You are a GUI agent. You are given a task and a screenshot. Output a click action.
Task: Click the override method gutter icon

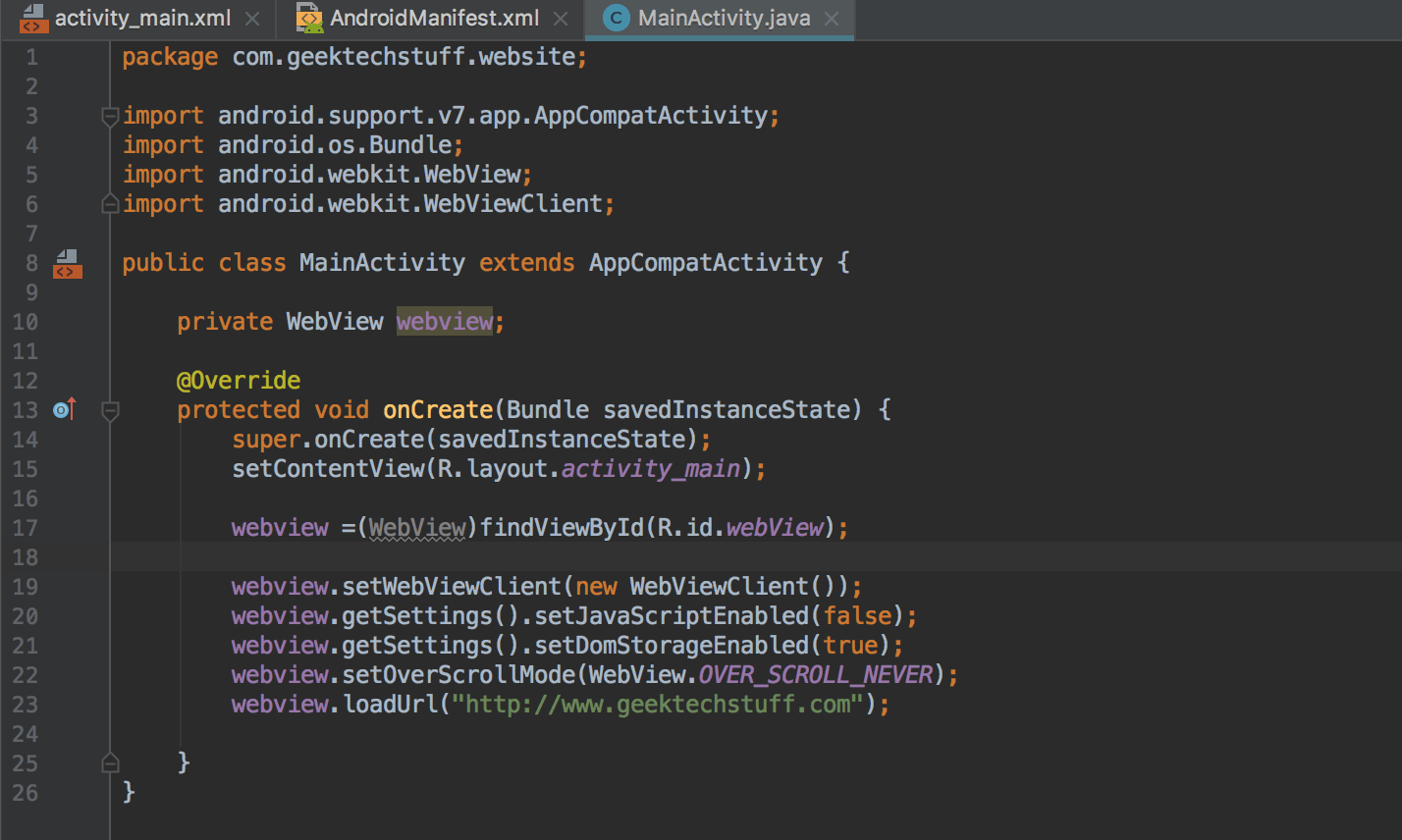[x=64, y=410]
